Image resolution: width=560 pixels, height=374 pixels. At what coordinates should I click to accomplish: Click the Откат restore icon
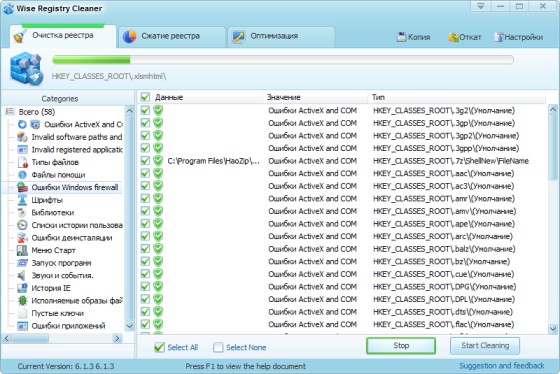(x=453, y=37)
